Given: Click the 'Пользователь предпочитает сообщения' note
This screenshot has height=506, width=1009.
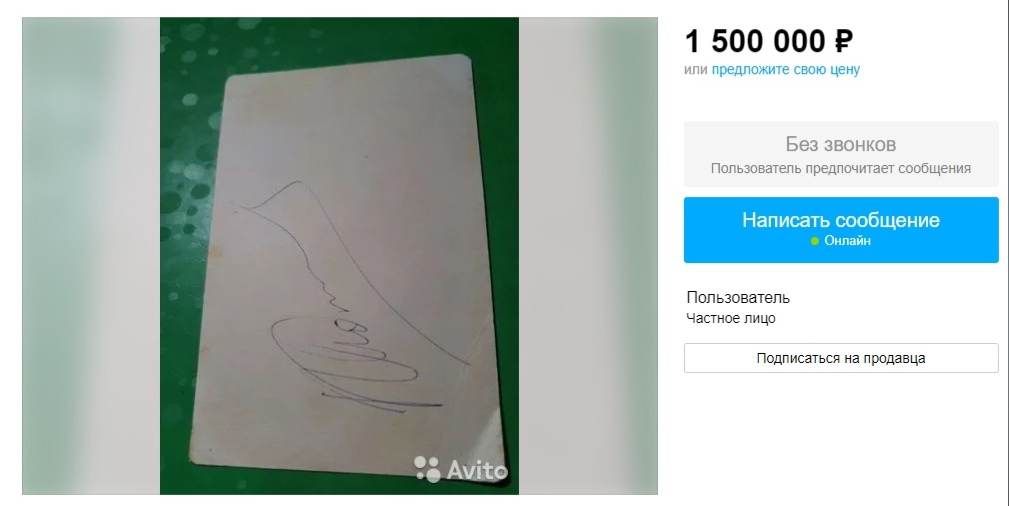Looking at the screenshot, I should tap(841, 169).
